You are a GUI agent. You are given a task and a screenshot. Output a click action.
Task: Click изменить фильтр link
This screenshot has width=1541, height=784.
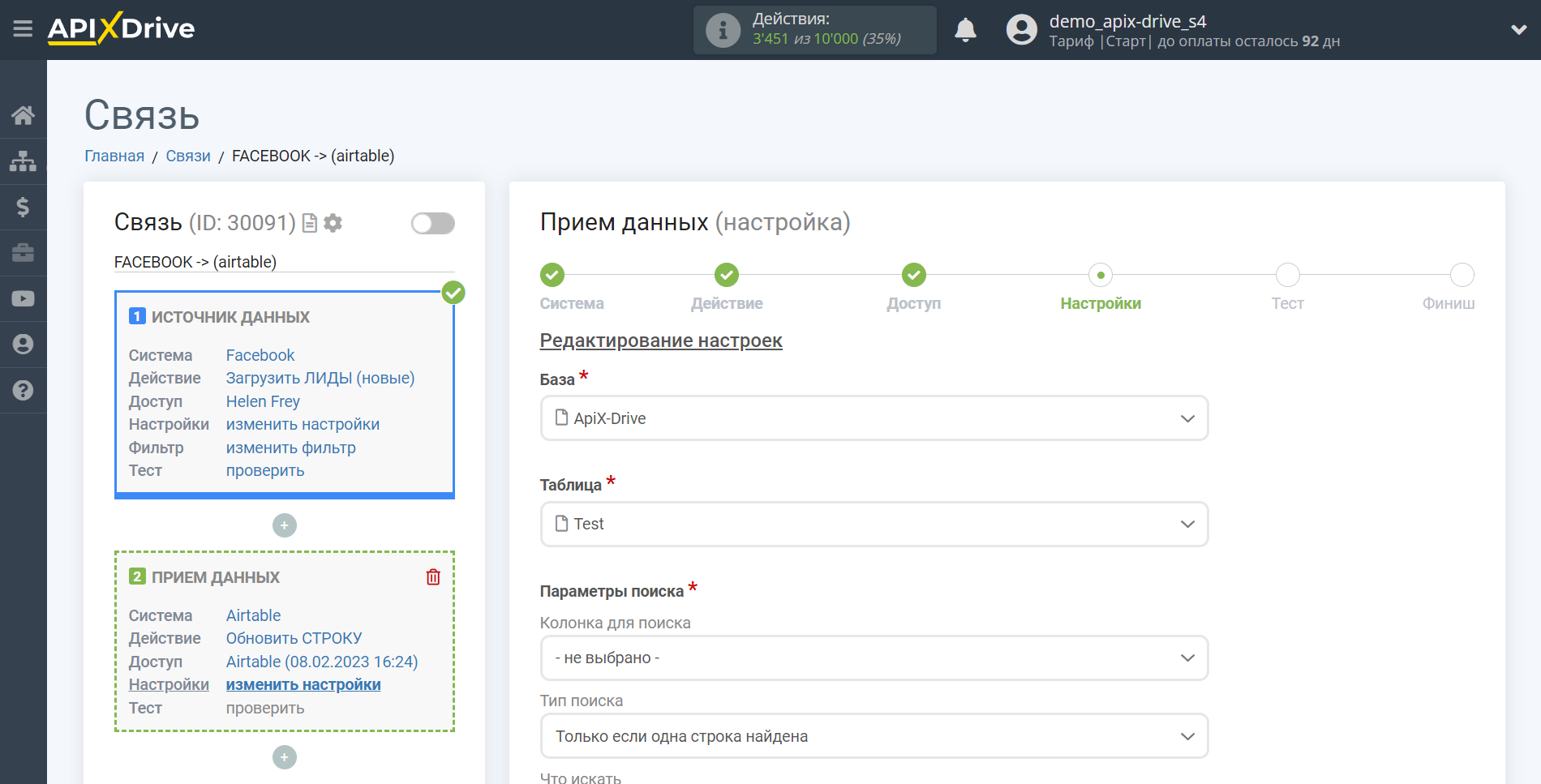point(291,448)
